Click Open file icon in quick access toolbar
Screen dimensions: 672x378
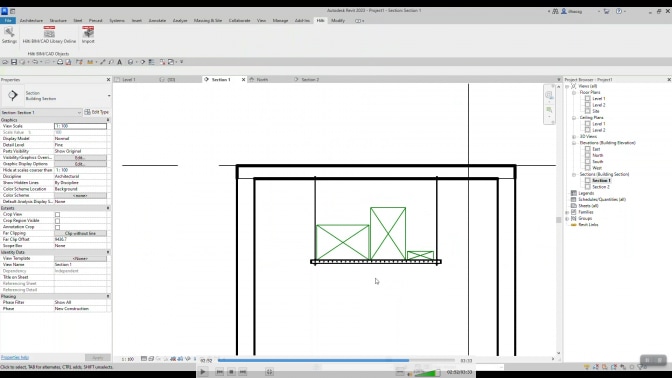(5, 62)
